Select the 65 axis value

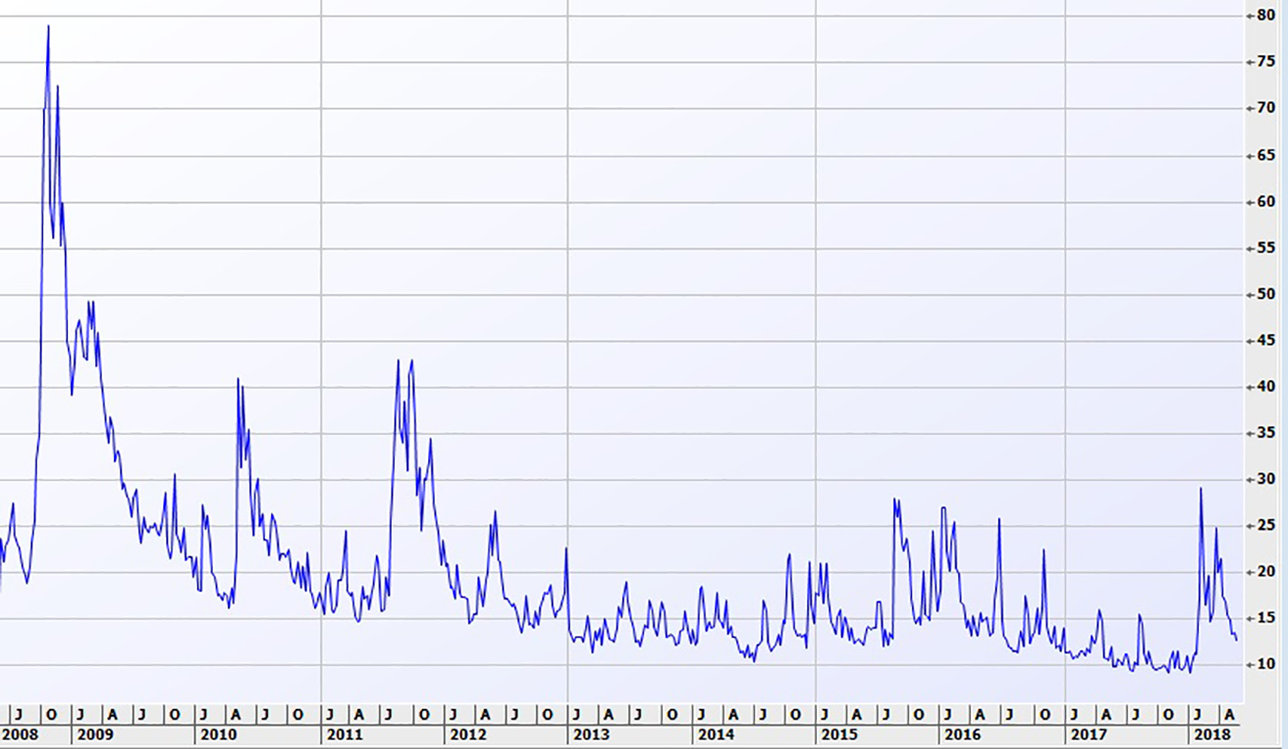pos(1265,155)
